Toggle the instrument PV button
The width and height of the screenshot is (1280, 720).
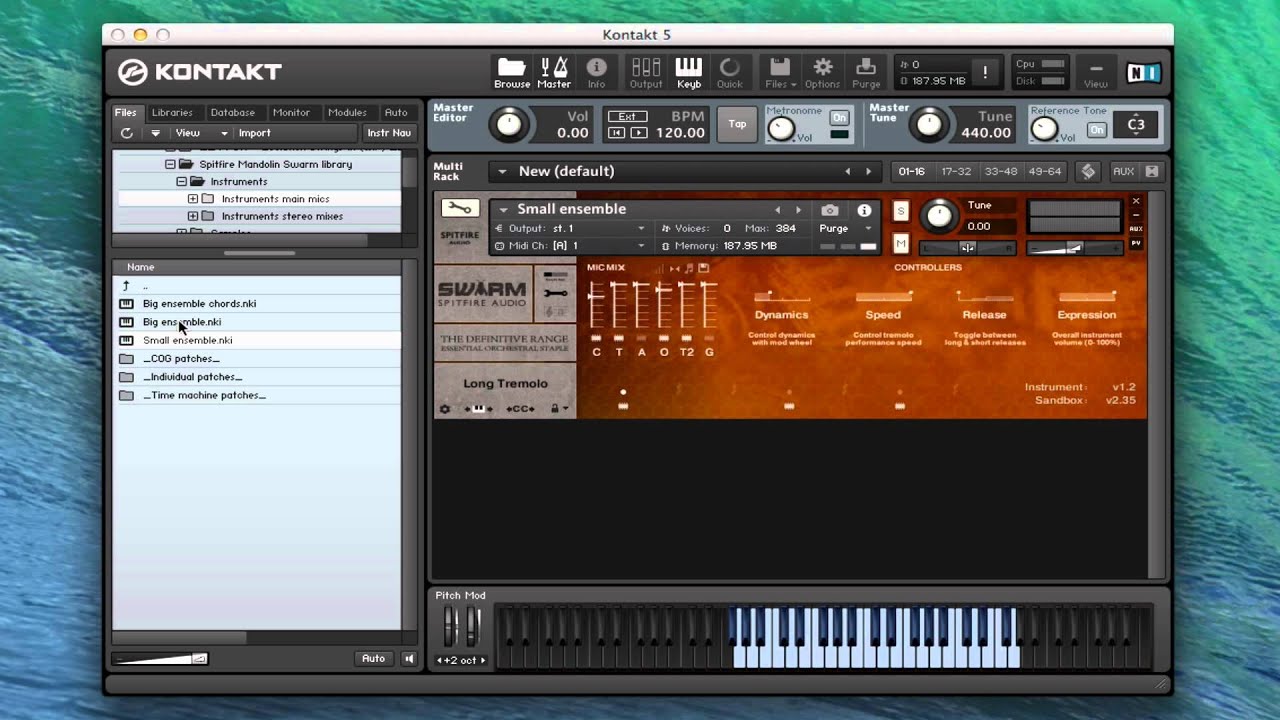coord(1136,243)
